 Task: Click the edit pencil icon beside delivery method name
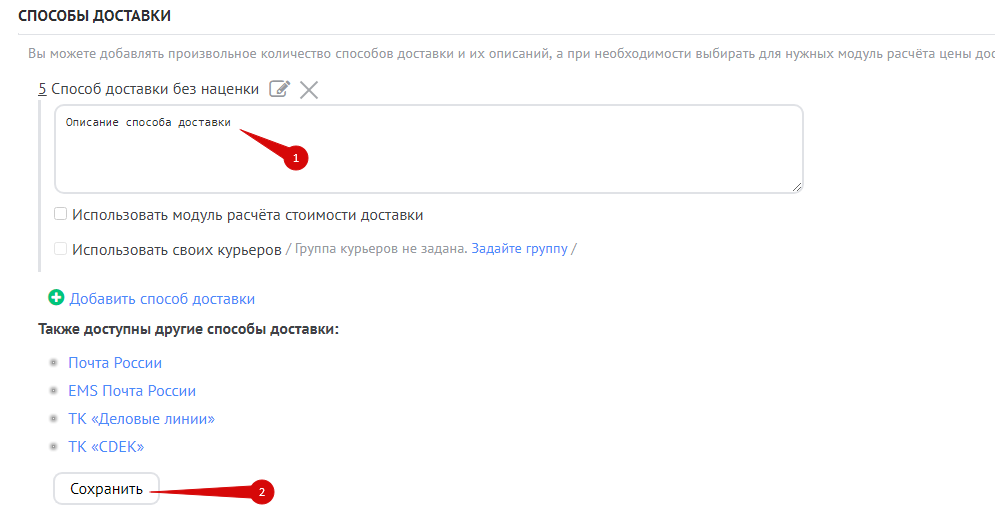pyautogui.click(x=280, y=90)
